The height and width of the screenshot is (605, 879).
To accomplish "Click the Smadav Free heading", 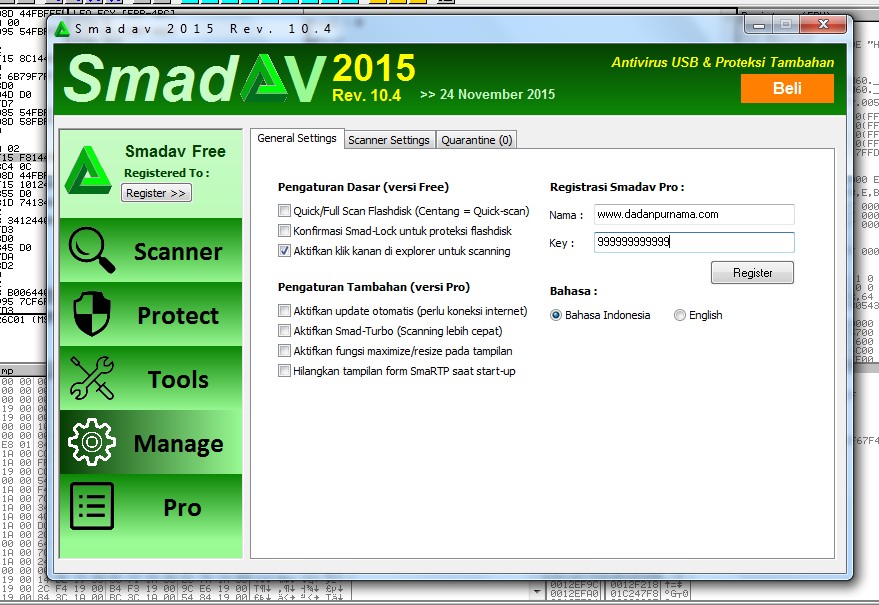I will (175, 151).
